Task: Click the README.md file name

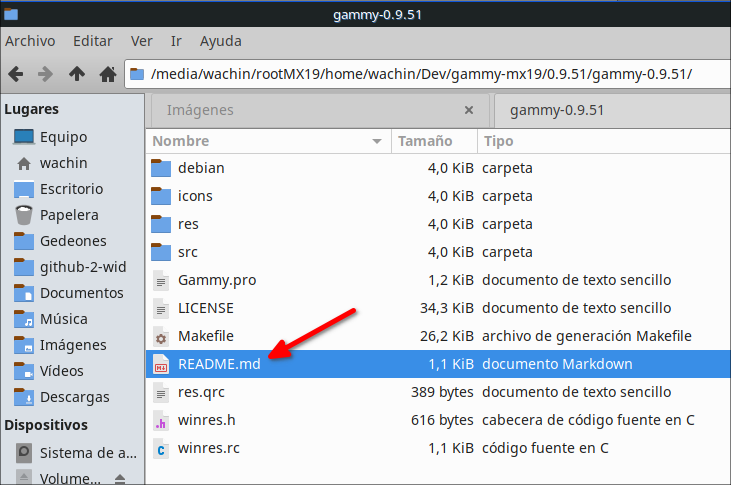Action: (x=219, y=364)
